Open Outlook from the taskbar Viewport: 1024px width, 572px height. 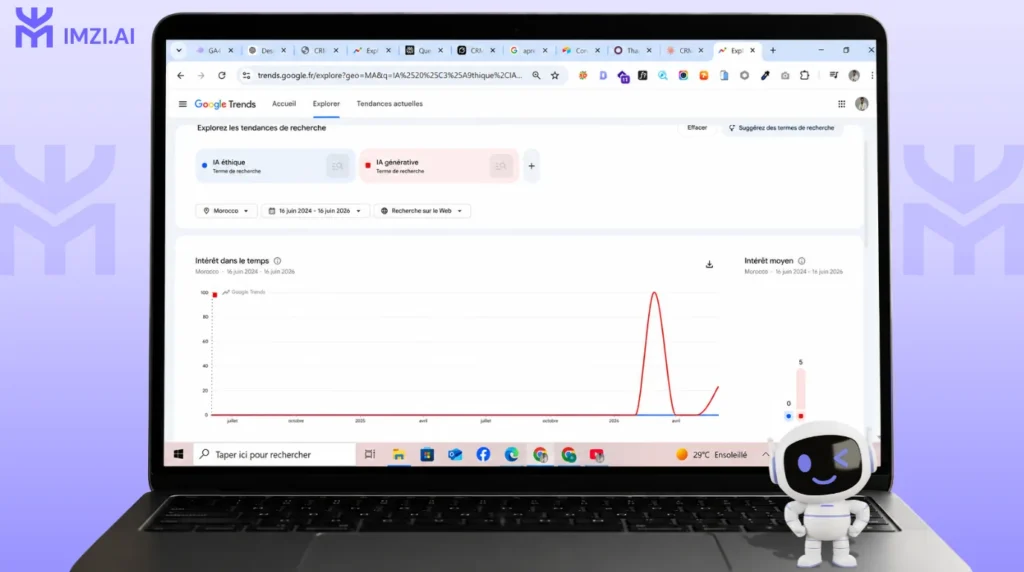point(455,454)
